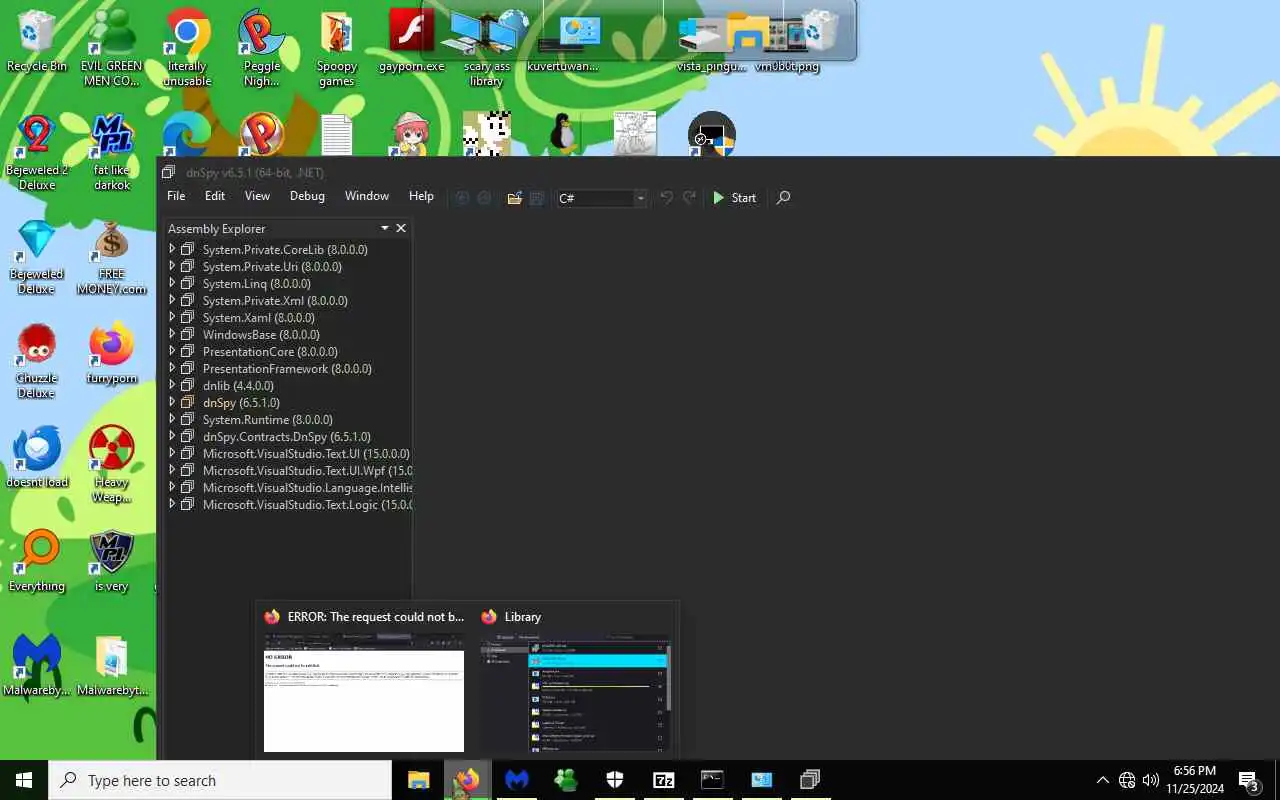The height and width of the screenshot is (800, 1280).
Task: Click the Open file toolbar icon
Action: pyautogui.click(x=514, y=198)
